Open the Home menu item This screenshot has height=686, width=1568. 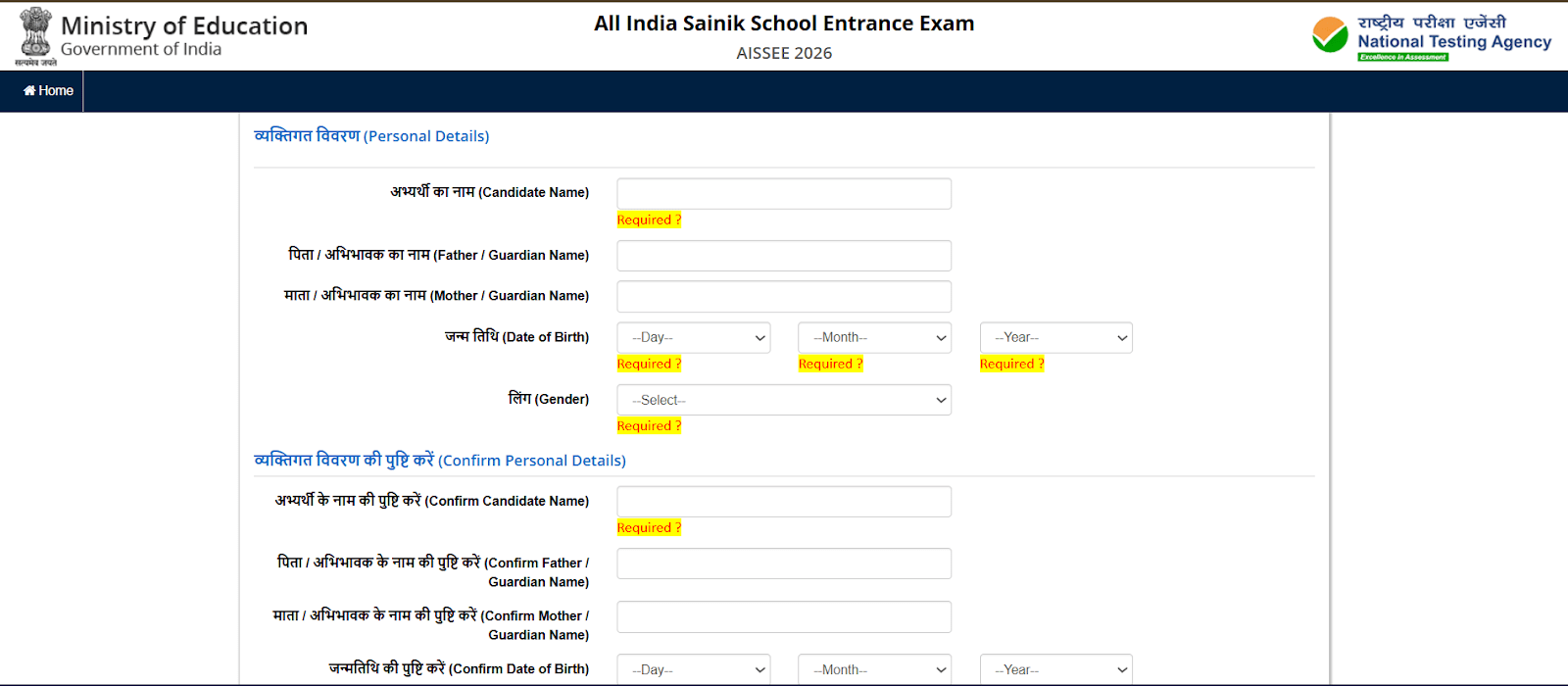click(x=48, y=91)
